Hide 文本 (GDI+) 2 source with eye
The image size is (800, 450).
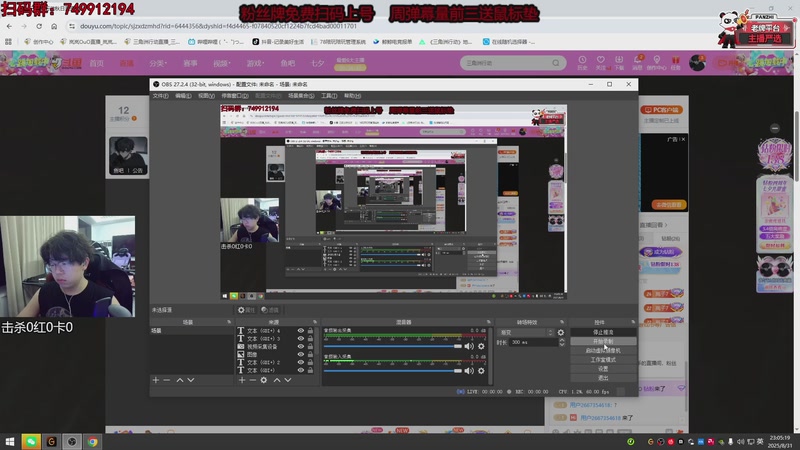[301, 362]
